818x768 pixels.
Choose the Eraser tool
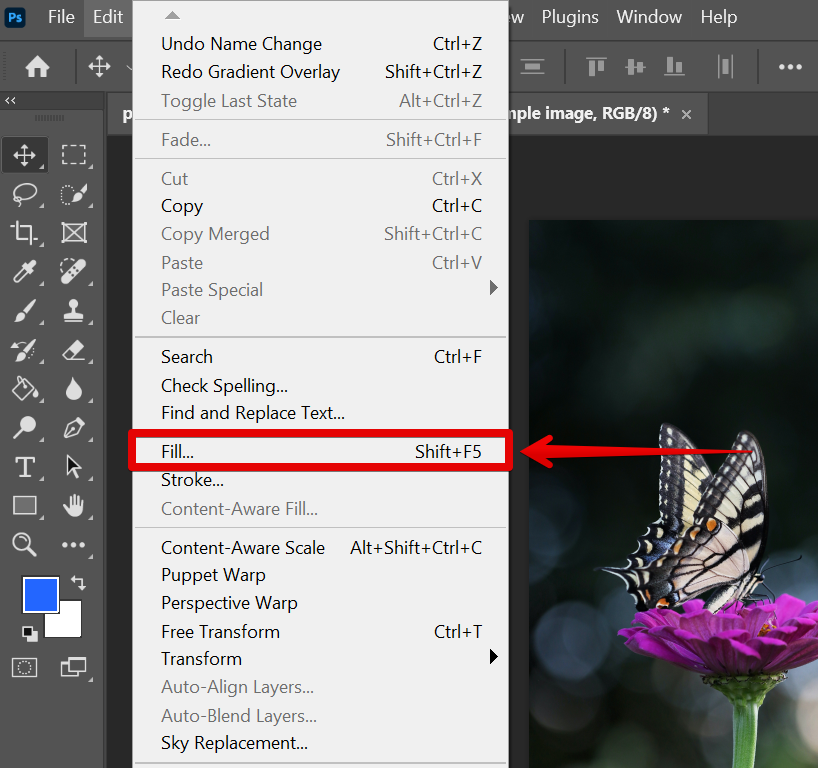(74, 349)
